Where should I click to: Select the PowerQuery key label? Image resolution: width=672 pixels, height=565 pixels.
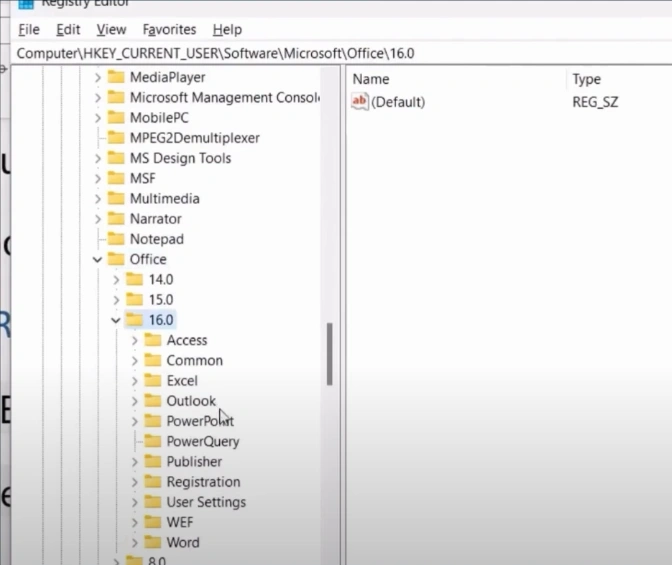point(203,442)
